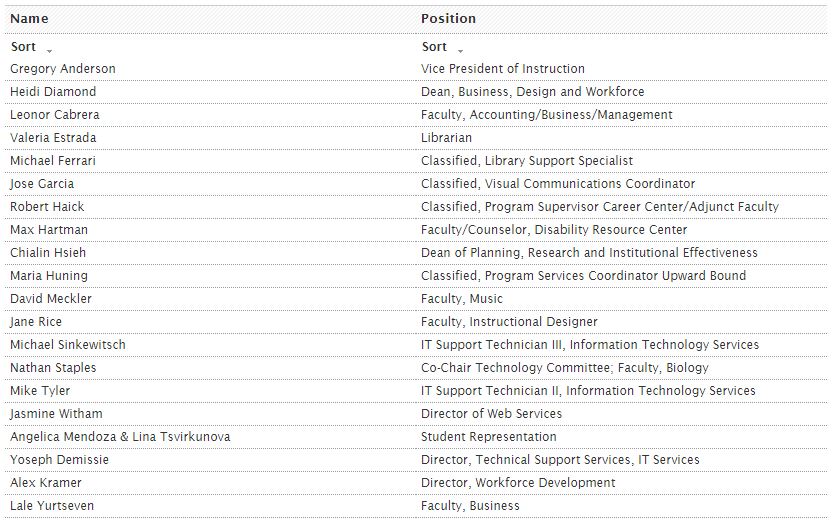Viewport: 832px width, 524px height.
Task: Sort table by Name column
Action: [x=23, y=47]
